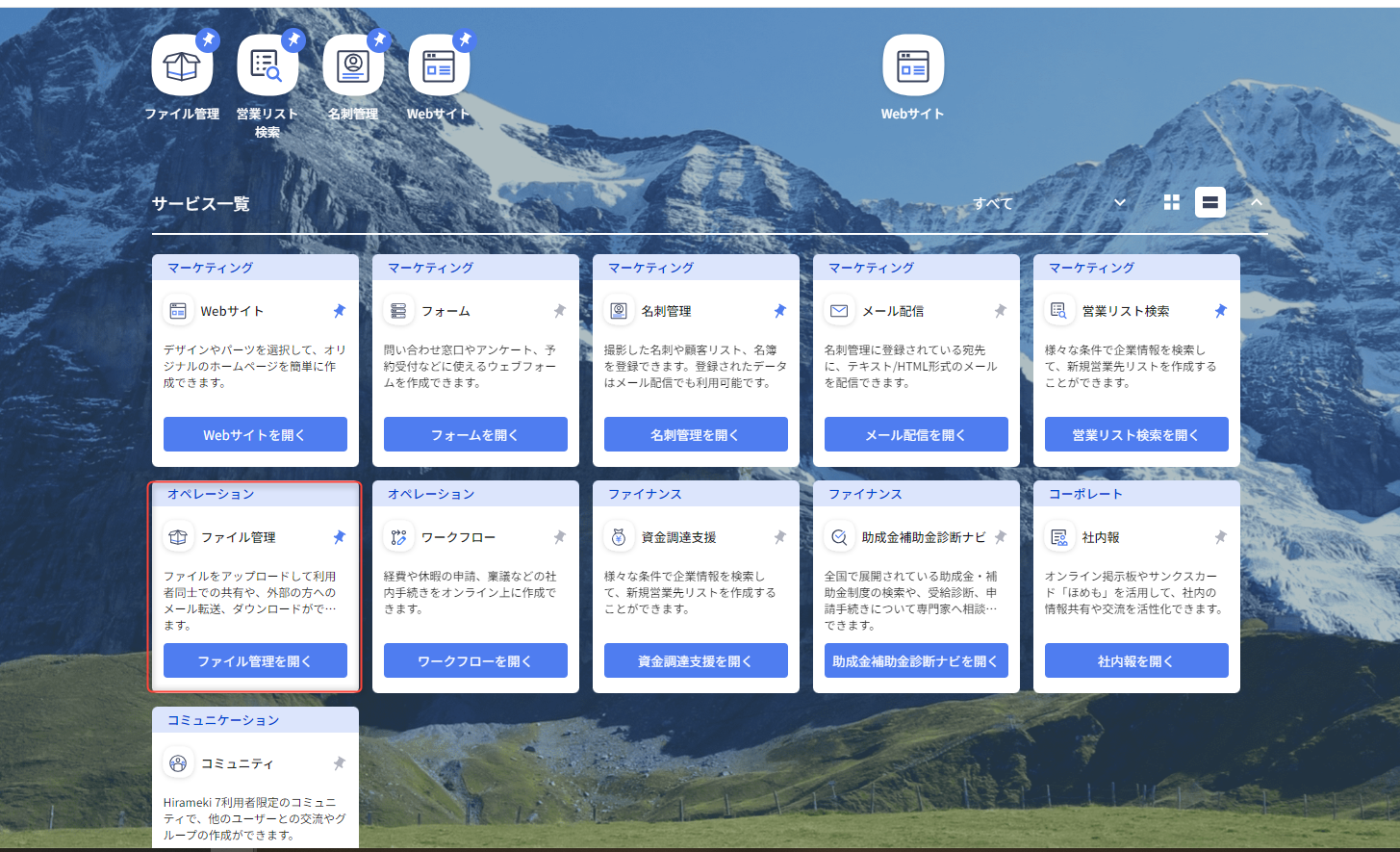
Task: Switch to list view icon
Action: click(1209, 202)
